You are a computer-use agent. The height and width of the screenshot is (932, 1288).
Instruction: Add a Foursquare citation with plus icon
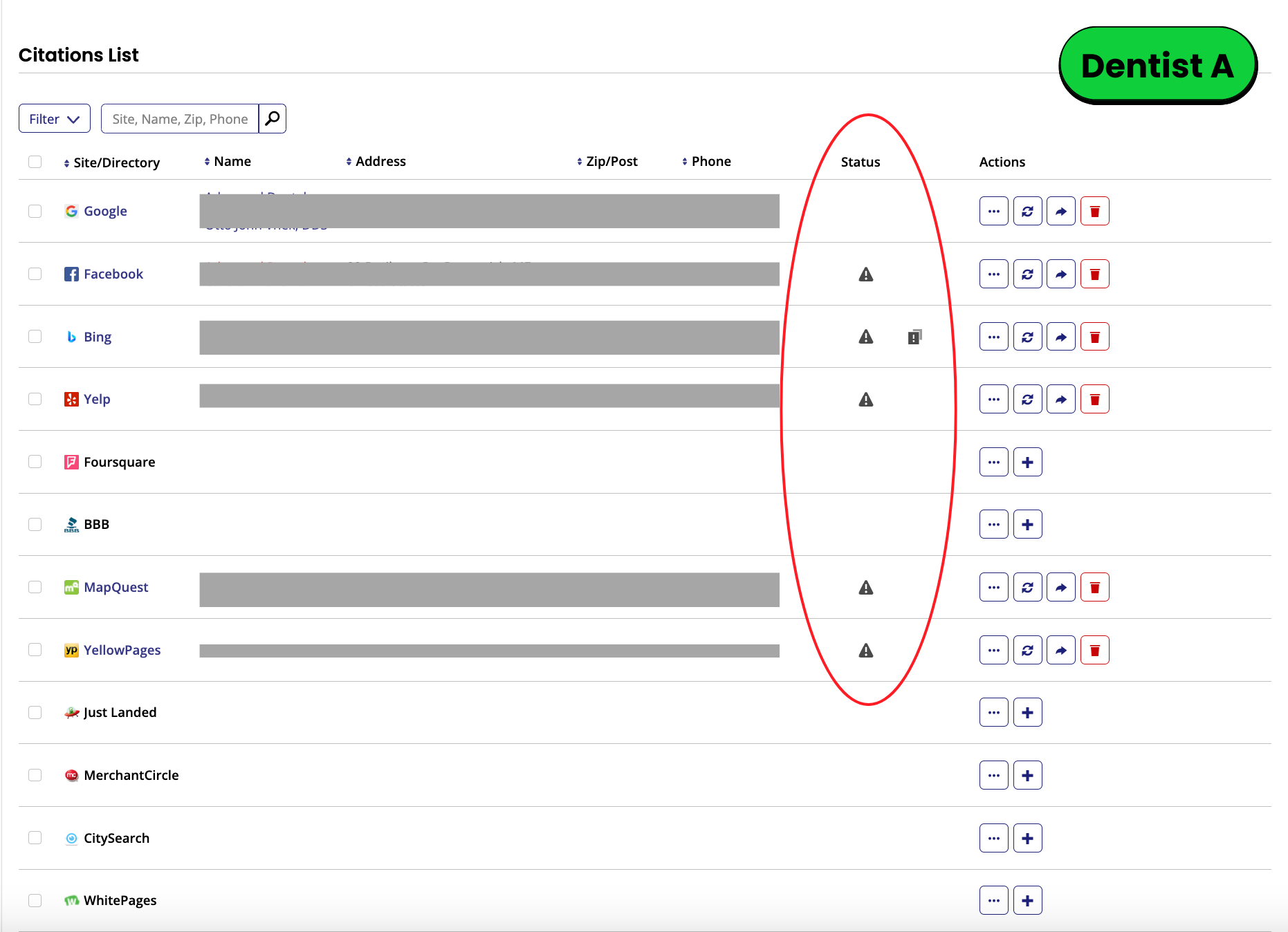[x=1027, y=462]
